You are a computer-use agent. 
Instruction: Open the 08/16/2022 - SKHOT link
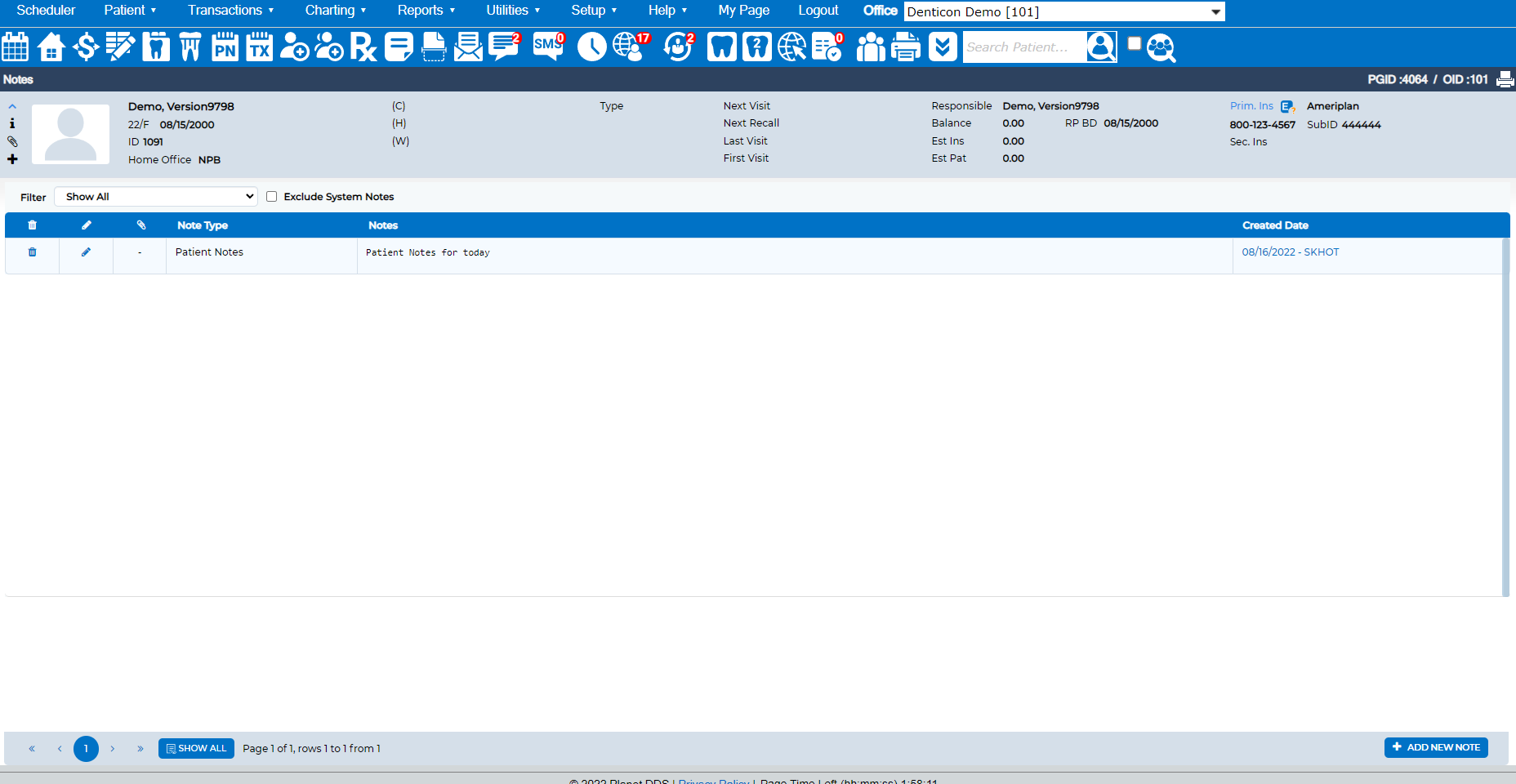tap(1290, 252)
